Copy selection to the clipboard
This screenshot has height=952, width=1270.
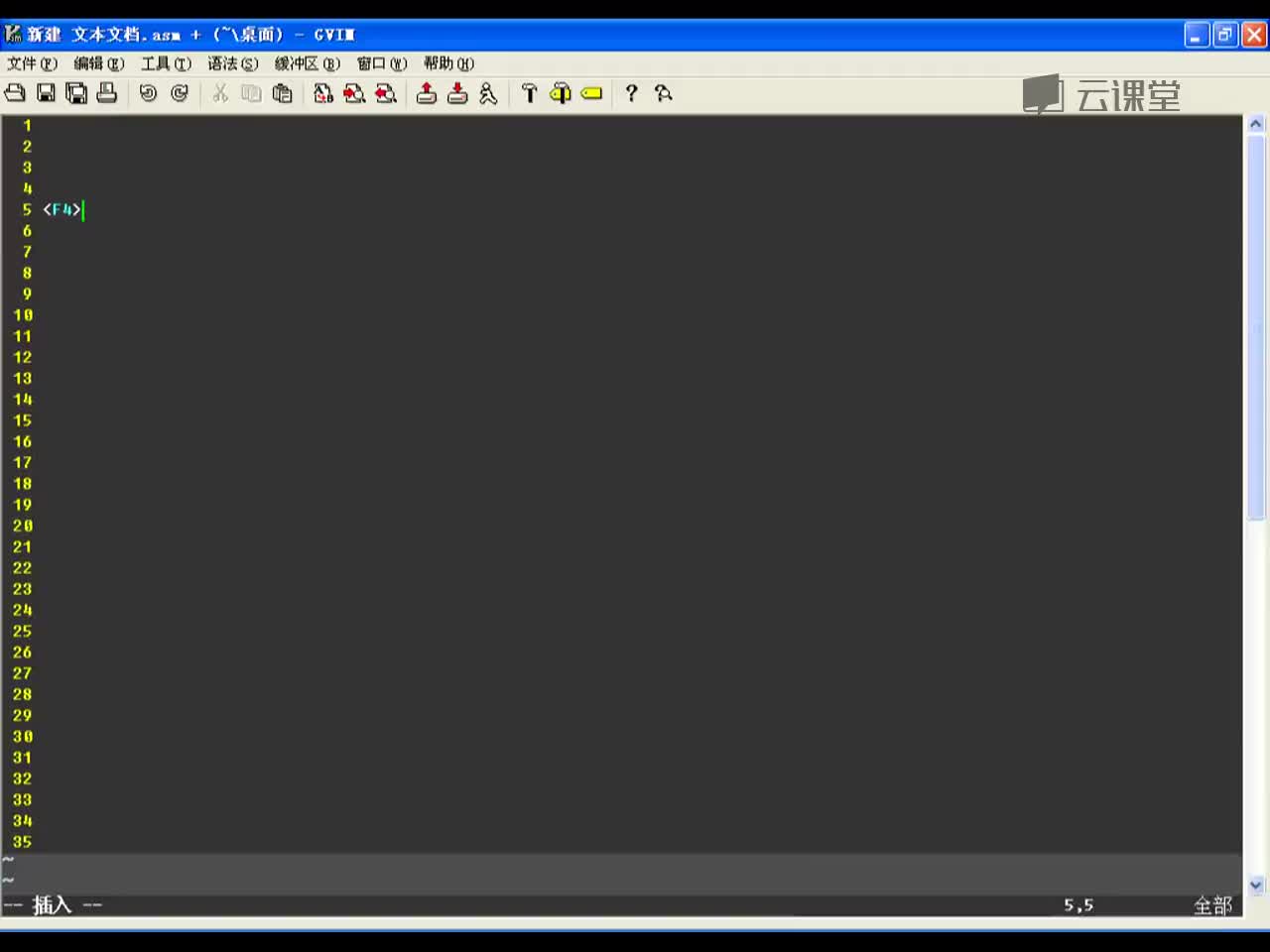tap(251, 93)
